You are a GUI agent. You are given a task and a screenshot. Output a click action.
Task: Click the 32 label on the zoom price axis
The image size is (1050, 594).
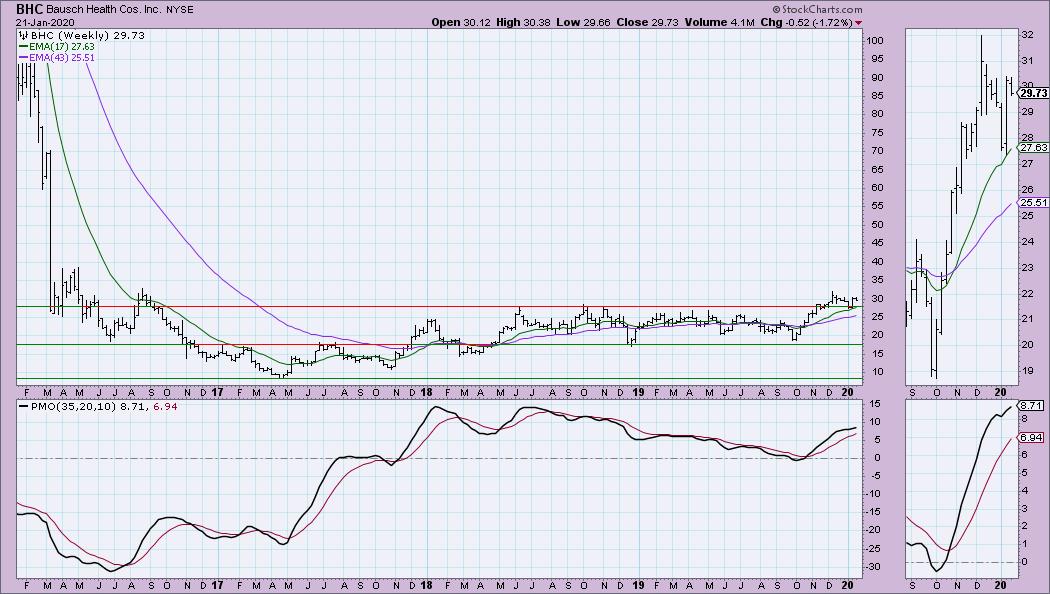1027,35
